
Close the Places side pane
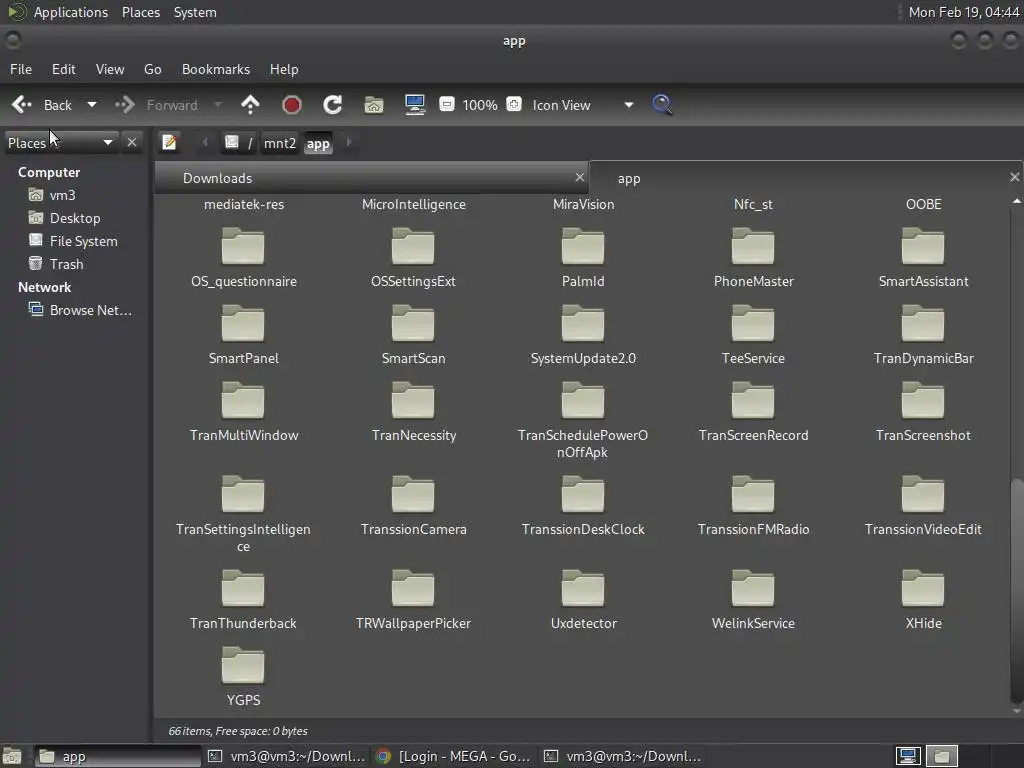click(x=132, y=142)
